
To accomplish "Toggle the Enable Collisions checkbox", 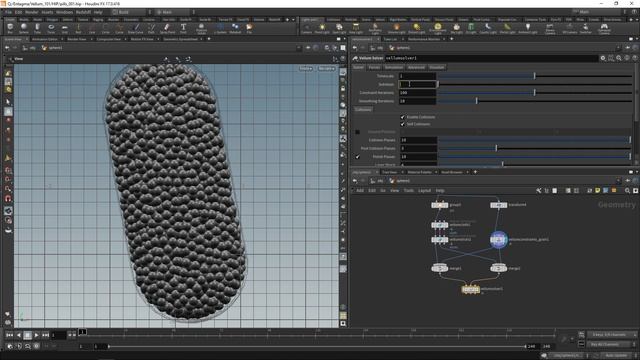I will (402, 117).
